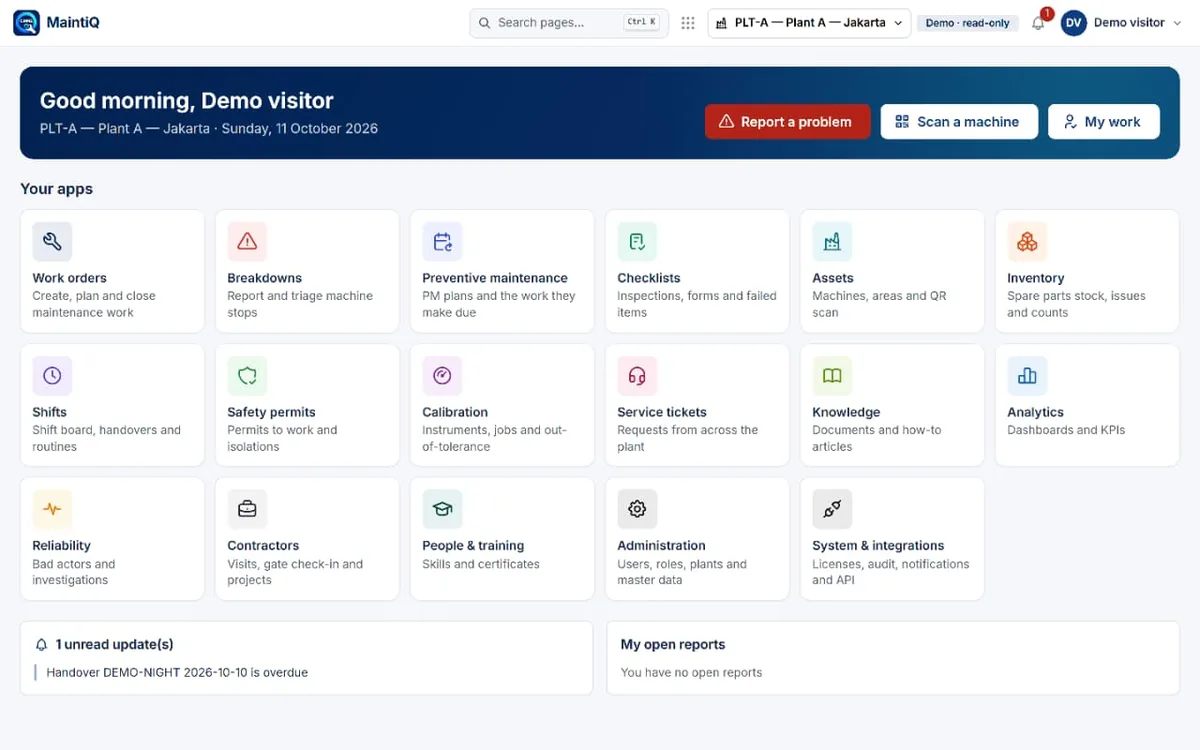The image size is (1200, 750).
Task: Open the Assets factory icon
Action: pos(832,242)
